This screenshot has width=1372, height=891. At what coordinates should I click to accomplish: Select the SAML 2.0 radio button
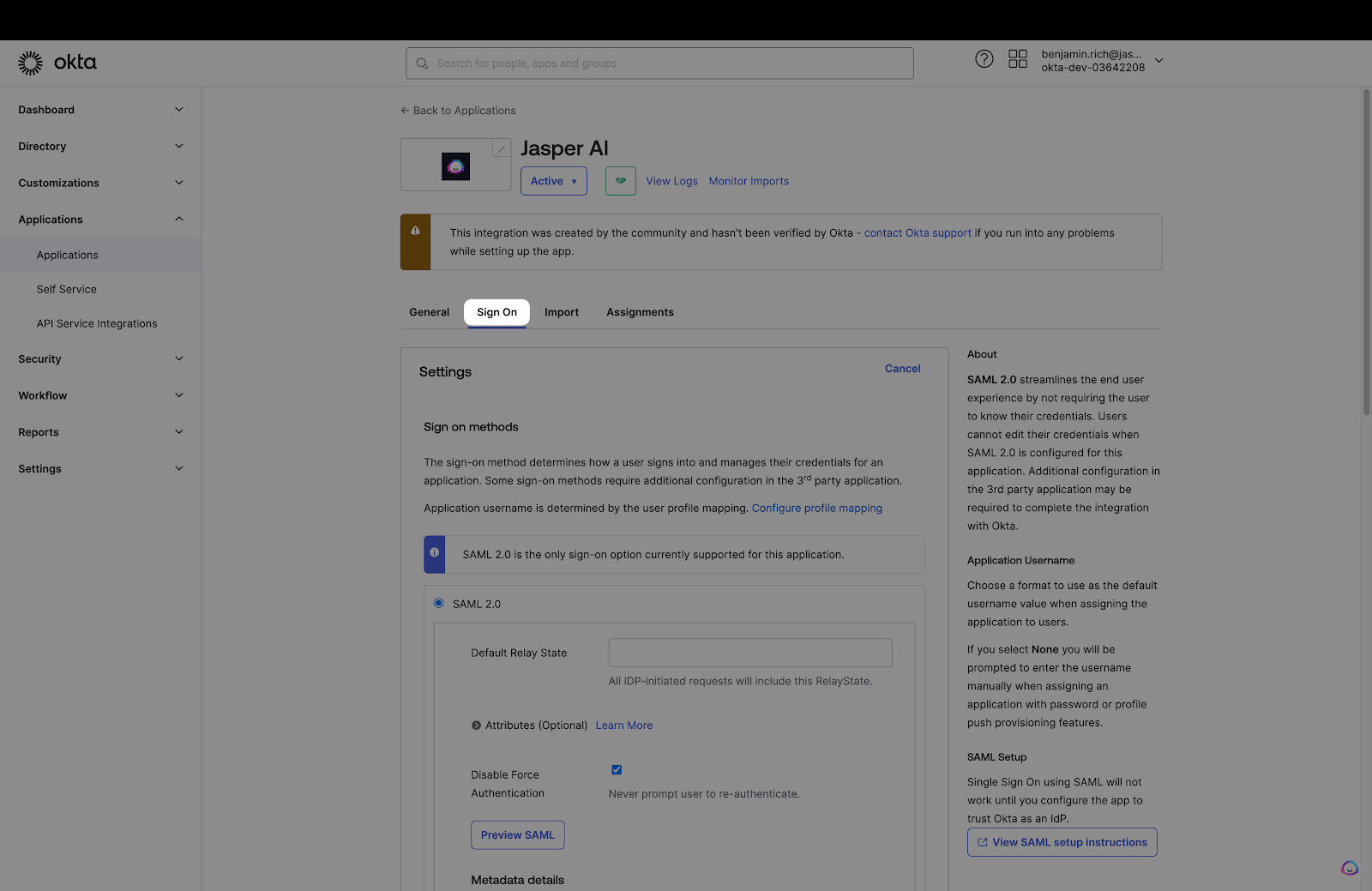click(x=439, y=604)
